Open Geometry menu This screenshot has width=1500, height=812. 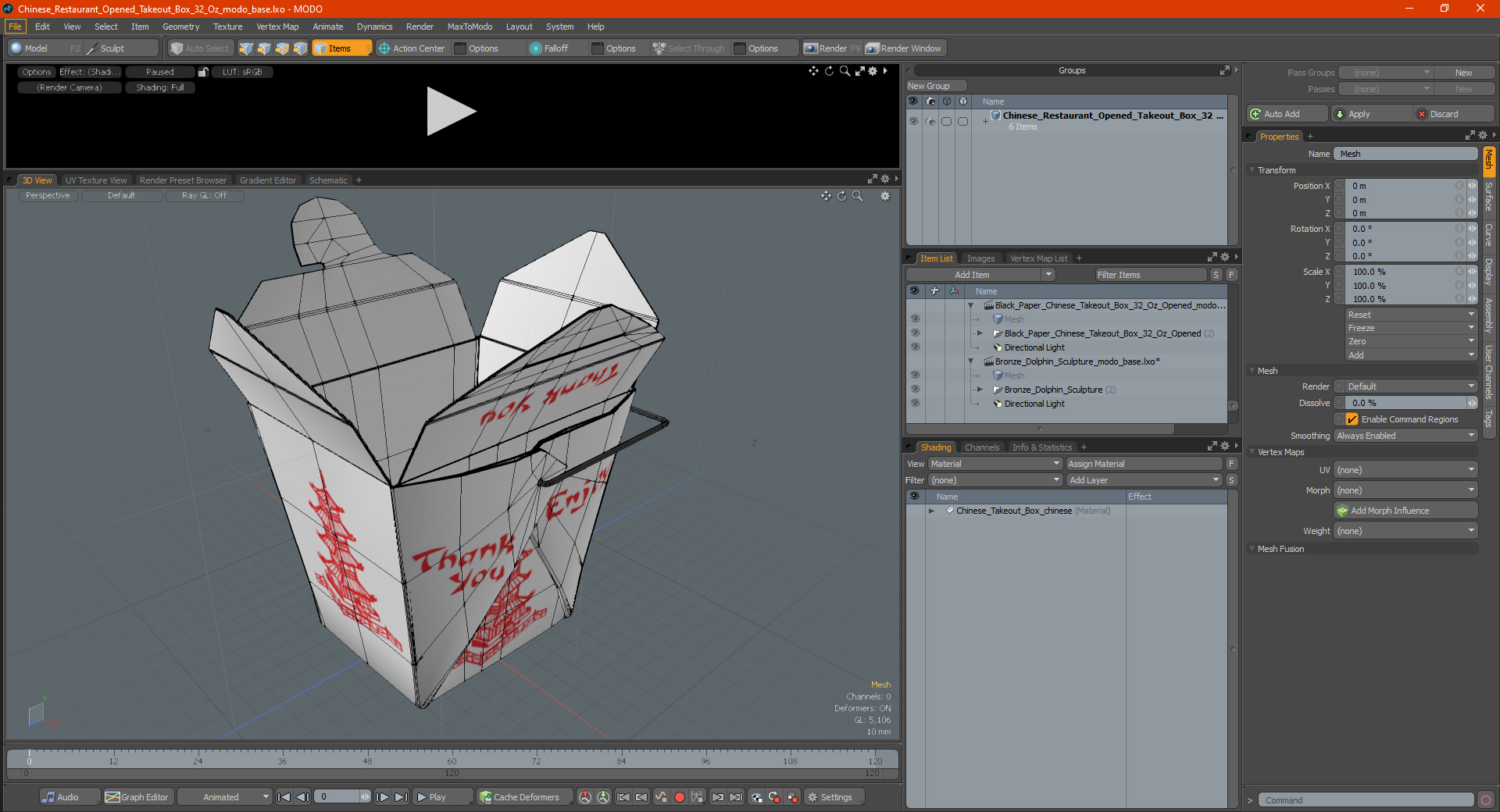[x=180, y=27]
